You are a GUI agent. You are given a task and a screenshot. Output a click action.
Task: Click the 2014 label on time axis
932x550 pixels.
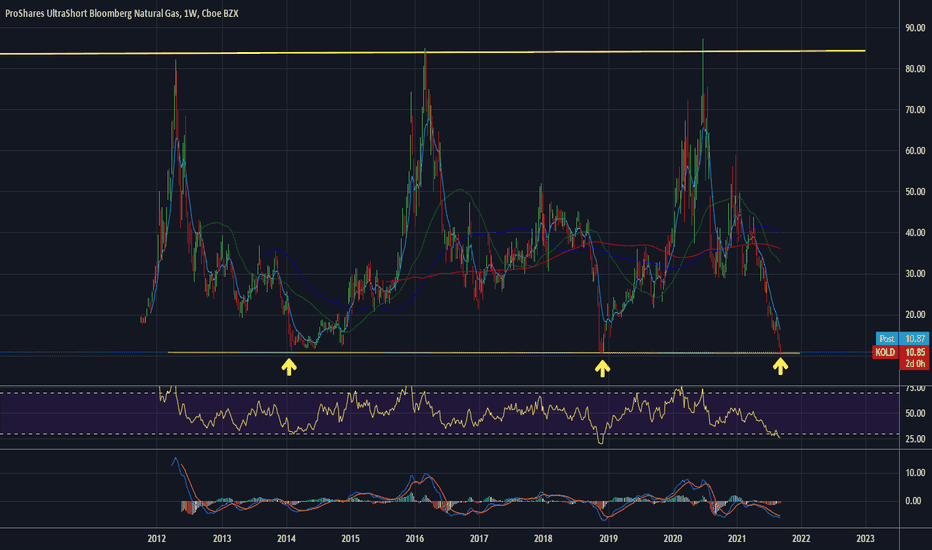(286, 539)
